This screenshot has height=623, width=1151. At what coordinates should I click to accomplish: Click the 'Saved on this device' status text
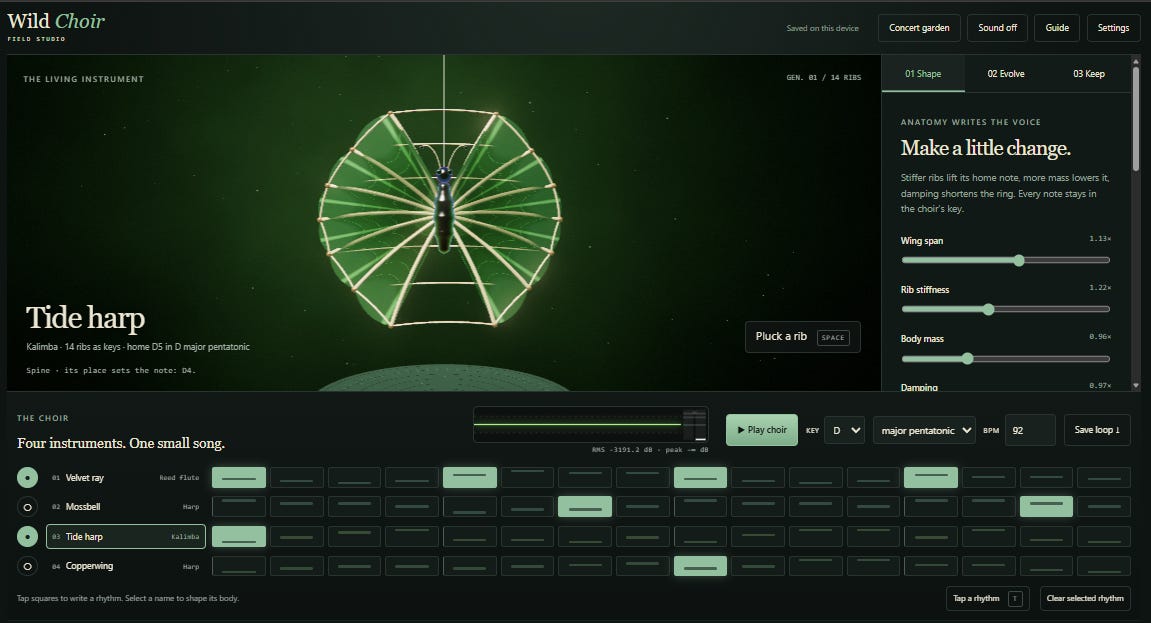pyautogui.click(x=822, y=29)
